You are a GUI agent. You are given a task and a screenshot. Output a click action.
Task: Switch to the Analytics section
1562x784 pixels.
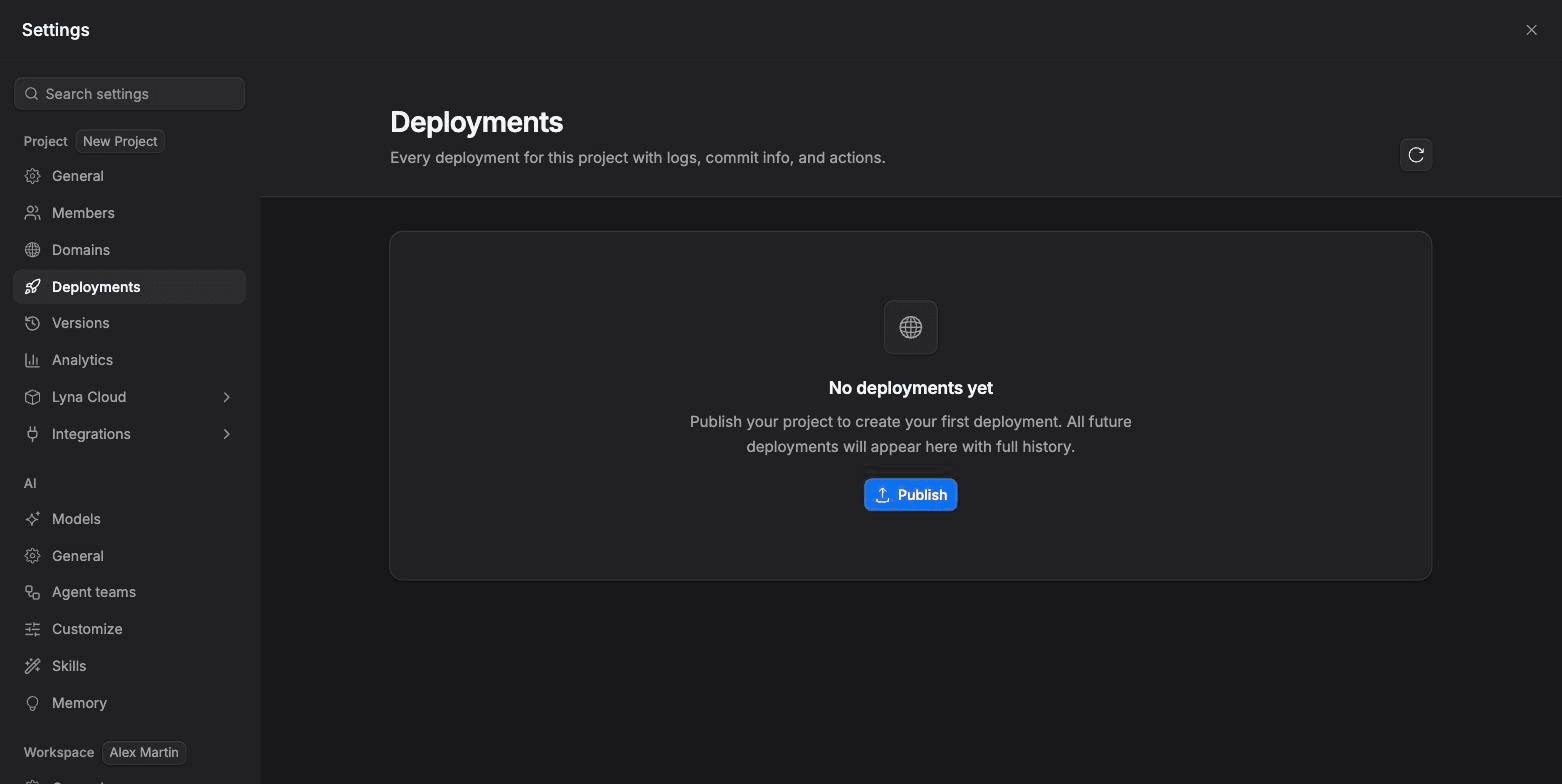coord(130,360)
